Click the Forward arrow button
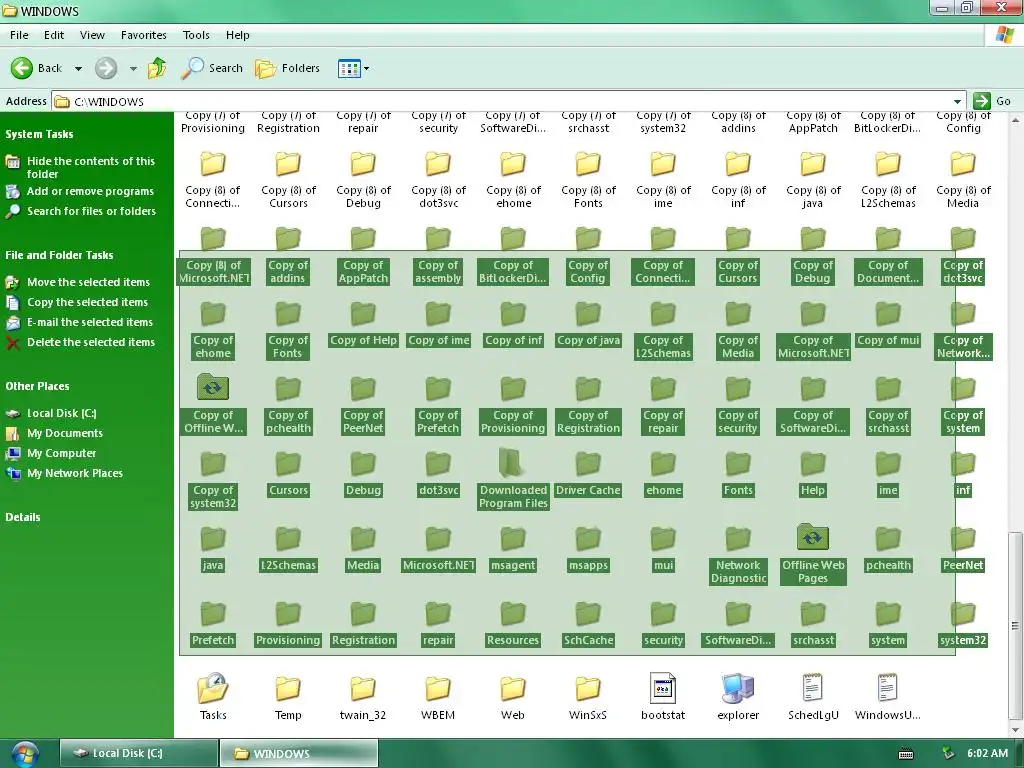This screenshot has height=768, width=1024. pos(106,68)
